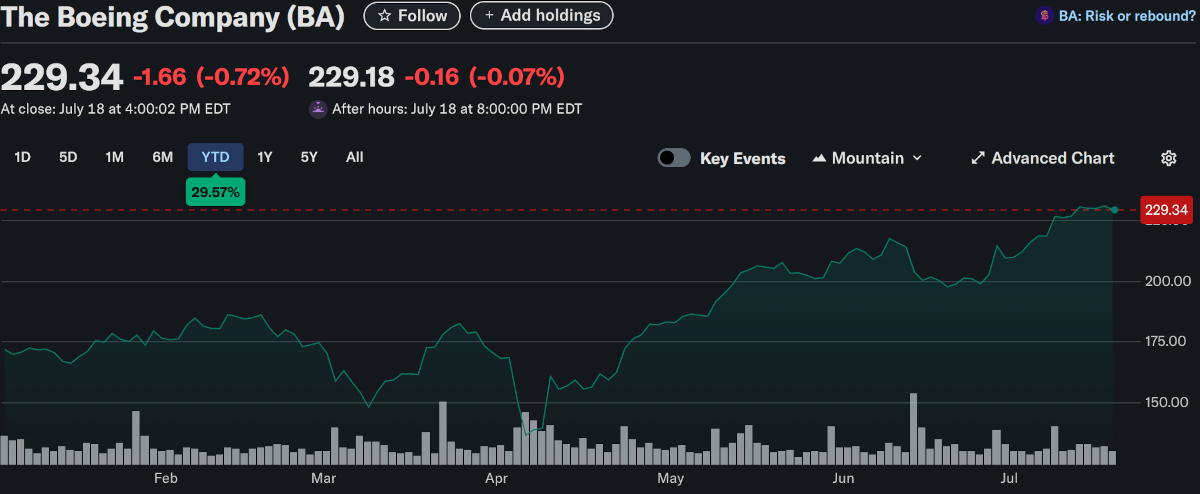Viewport: 1200px width, 494px height.
Task: Switch to the 6M range
Action: click(x=163, y=157)
